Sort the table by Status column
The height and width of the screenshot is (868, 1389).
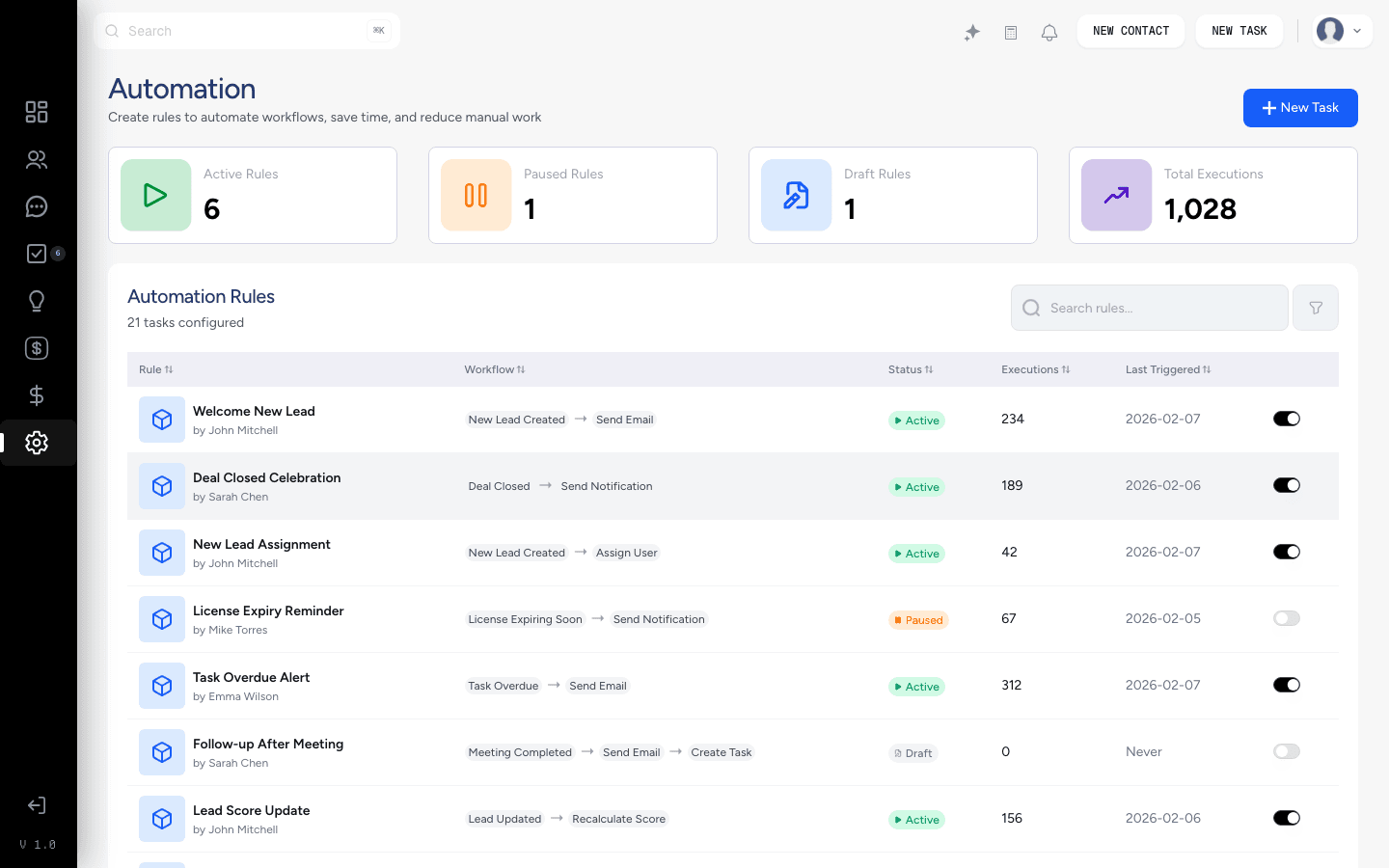(x=911, y=369)
